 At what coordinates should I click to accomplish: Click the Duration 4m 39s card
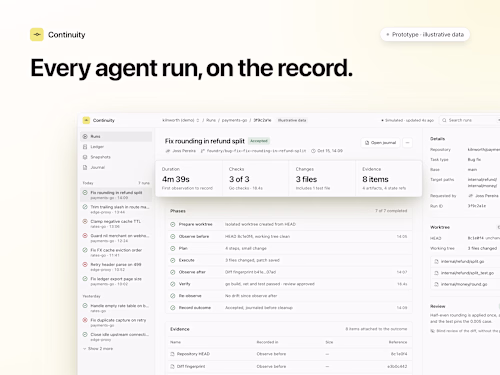point(189,179)
